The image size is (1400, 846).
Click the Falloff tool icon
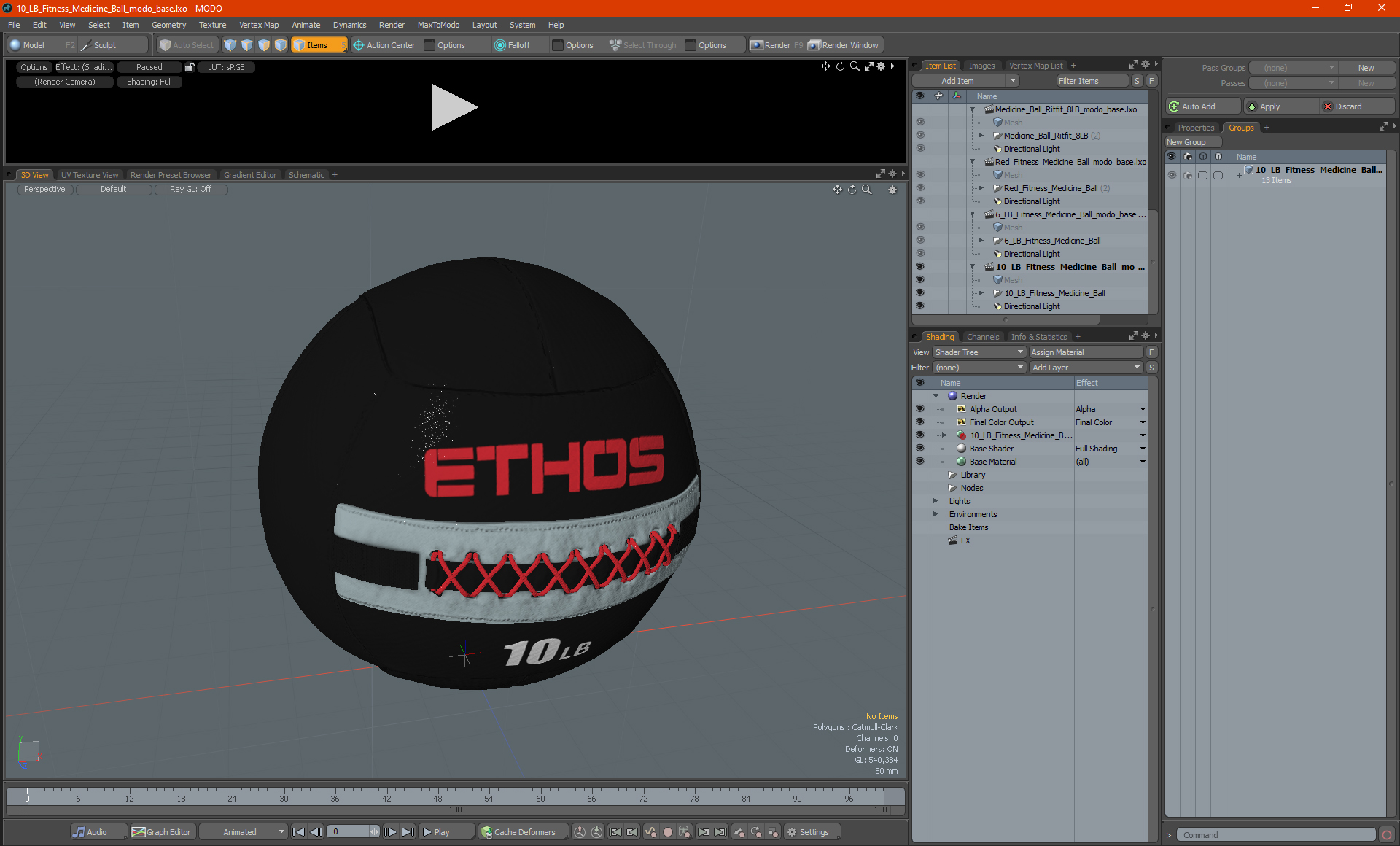499,45
